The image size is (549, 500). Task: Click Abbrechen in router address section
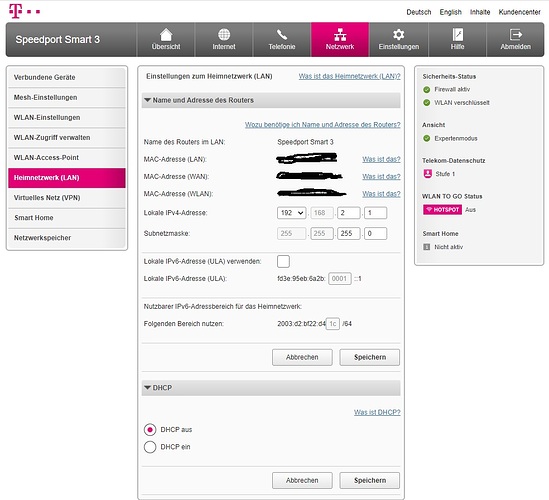pyautogui.click(x=302, y=357)
